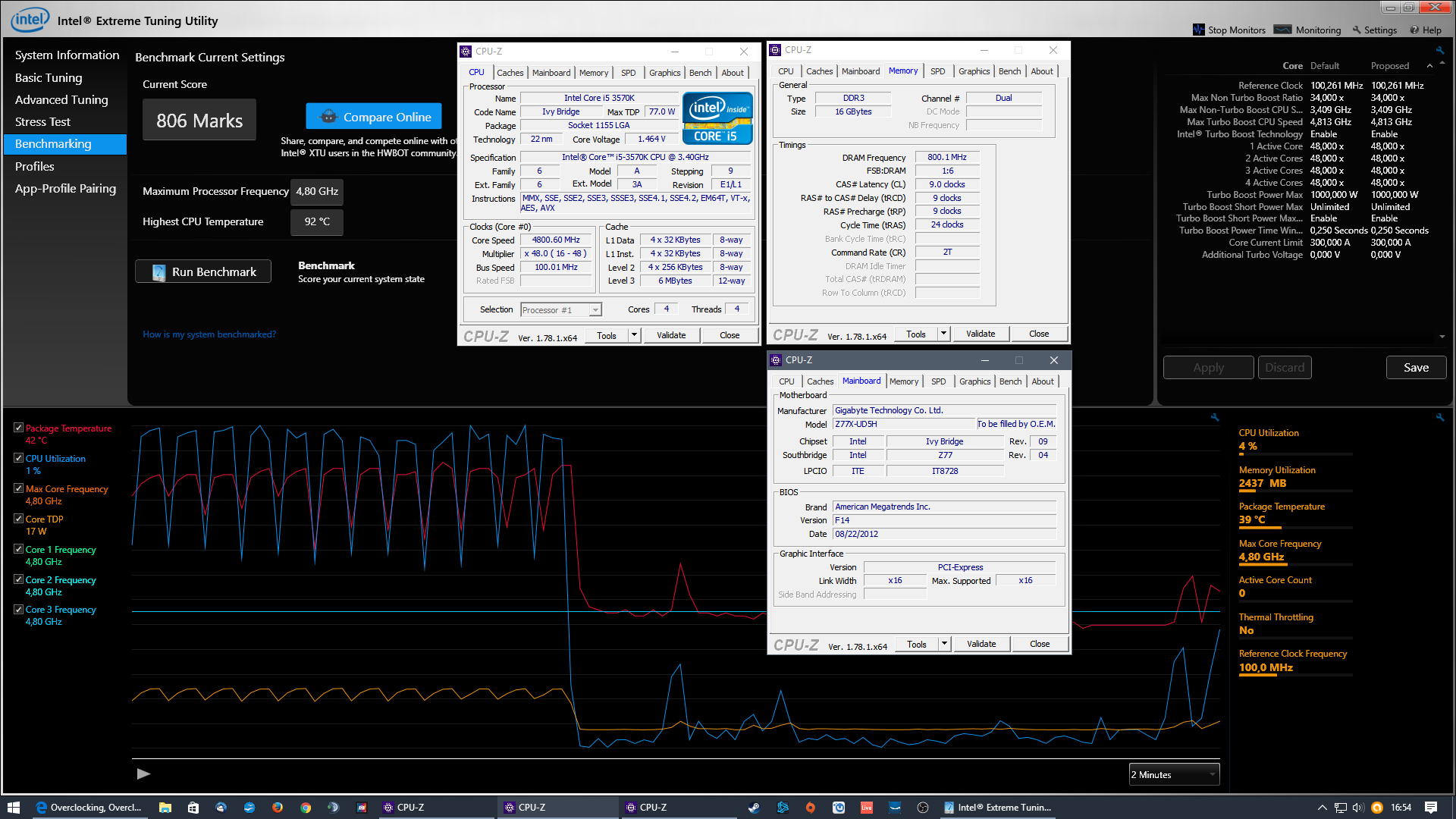Launch Google Chrome from the taskbar
The height and width of the screenshot is (819, 1456).
[x=306, y=807]
